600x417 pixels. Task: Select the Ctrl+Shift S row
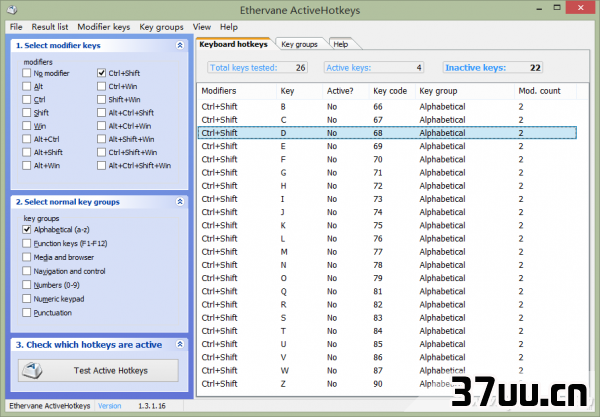point(387,318)
